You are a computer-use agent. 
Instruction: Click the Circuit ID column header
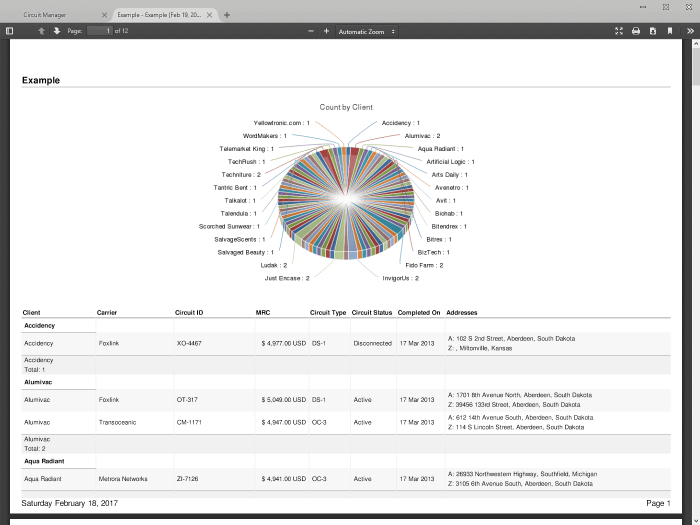pos(189,312)
